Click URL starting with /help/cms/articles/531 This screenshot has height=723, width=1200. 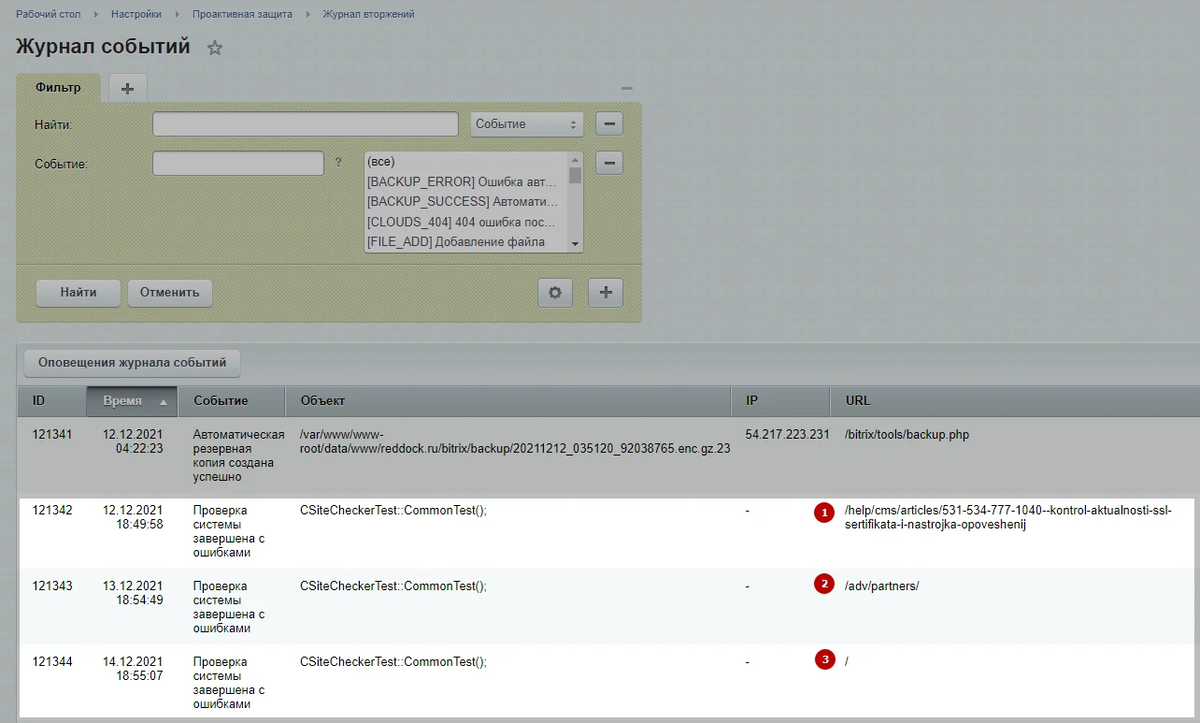(x=1008, y=517)
